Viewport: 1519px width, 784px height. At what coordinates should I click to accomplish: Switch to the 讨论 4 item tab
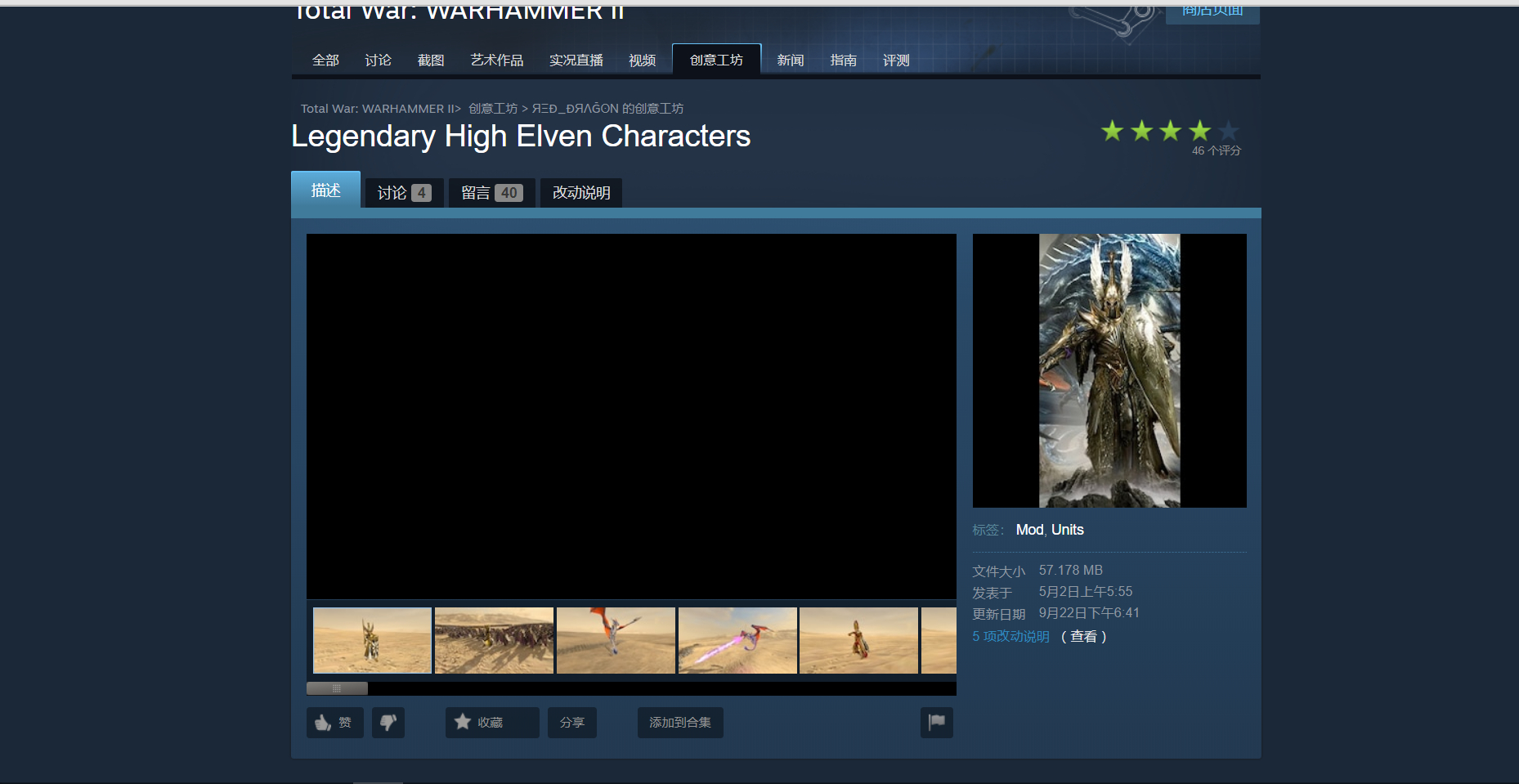pos(405,193)
